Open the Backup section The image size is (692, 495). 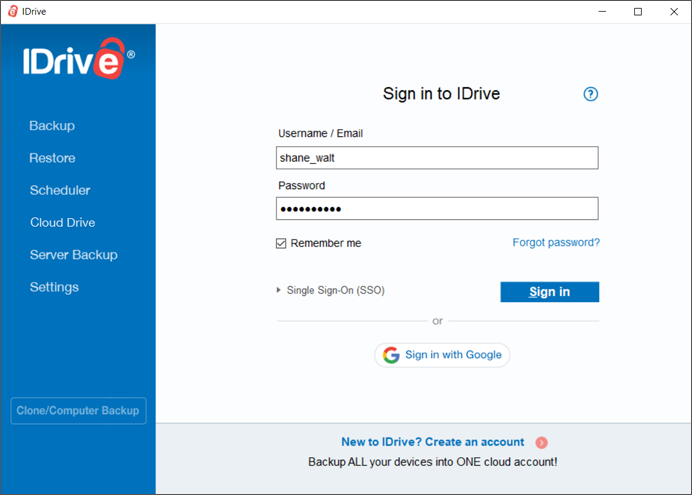[52, 126]
